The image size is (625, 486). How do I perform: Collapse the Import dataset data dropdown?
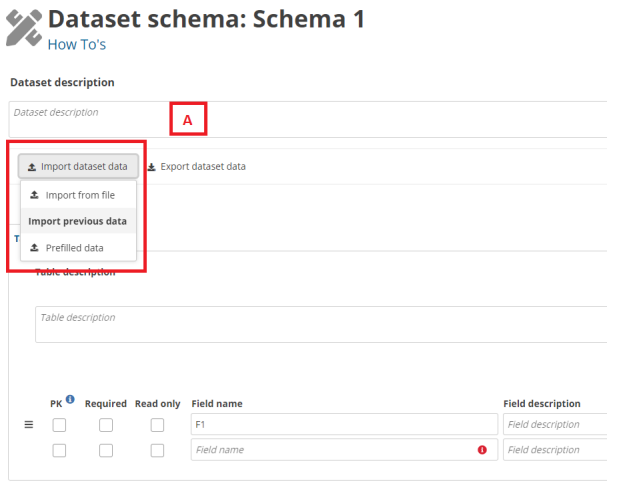click(77, 166)
